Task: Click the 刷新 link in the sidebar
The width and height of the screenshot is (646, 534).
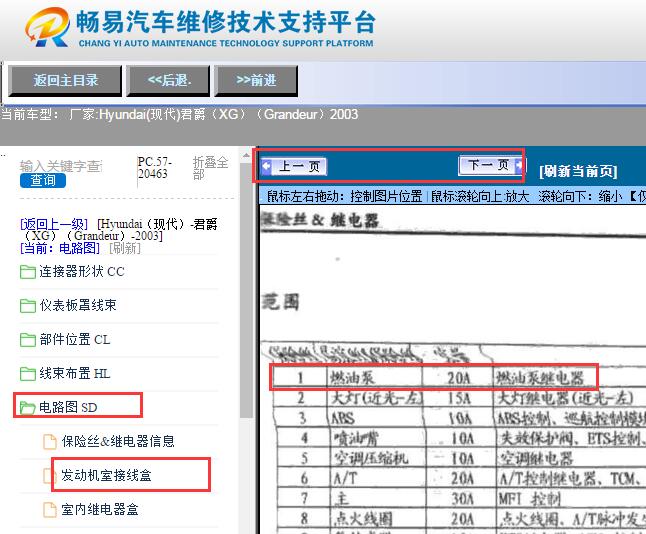Action: [x=125, y=248]
